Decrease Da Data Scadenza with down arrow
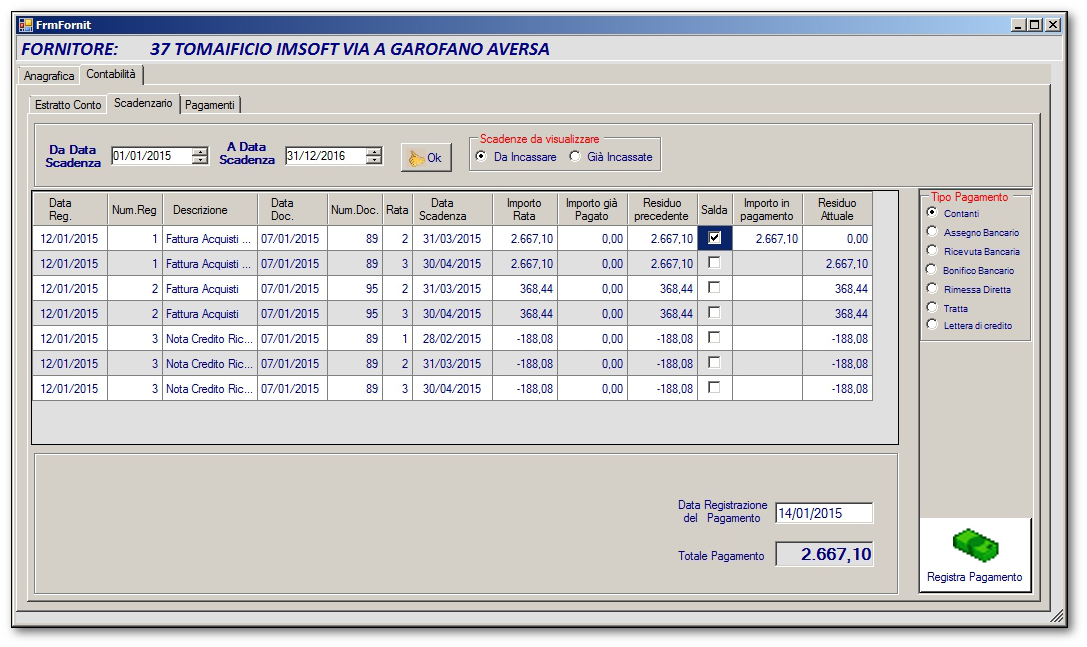Screen dimensions: 1087x647 200,160
